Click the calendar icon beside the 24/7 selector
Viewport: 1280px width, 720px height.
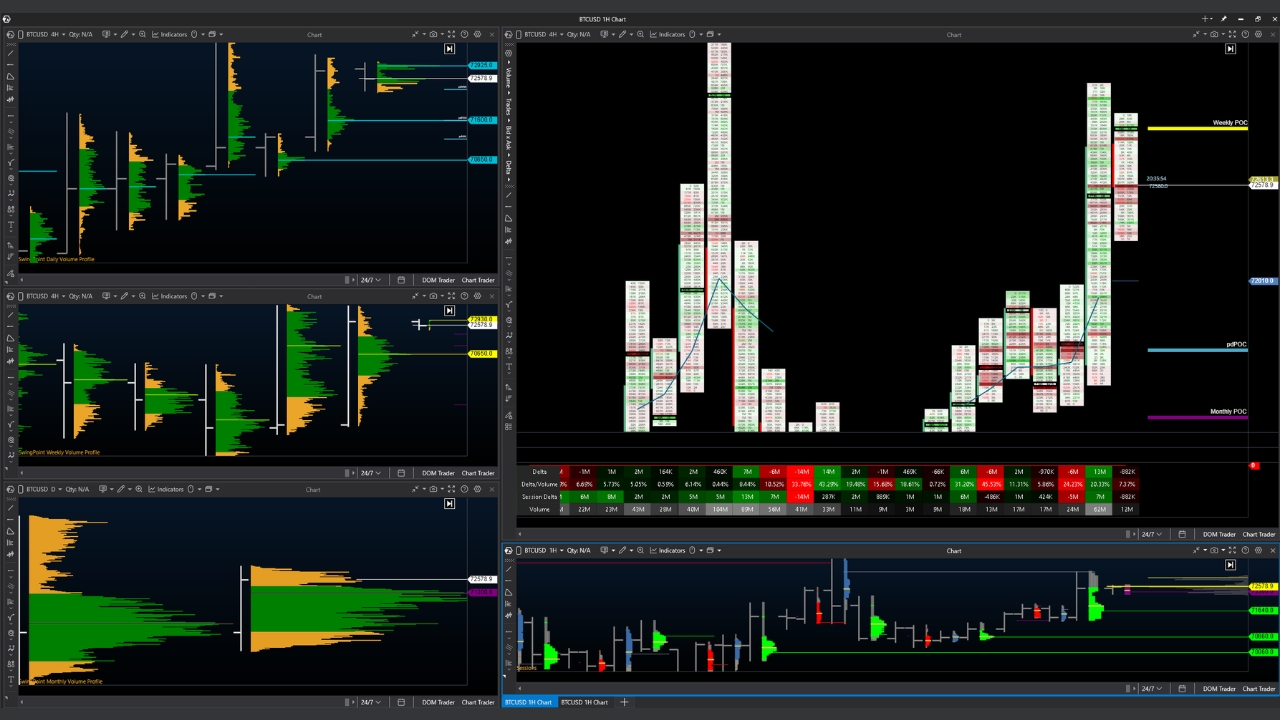pos(403,280)
